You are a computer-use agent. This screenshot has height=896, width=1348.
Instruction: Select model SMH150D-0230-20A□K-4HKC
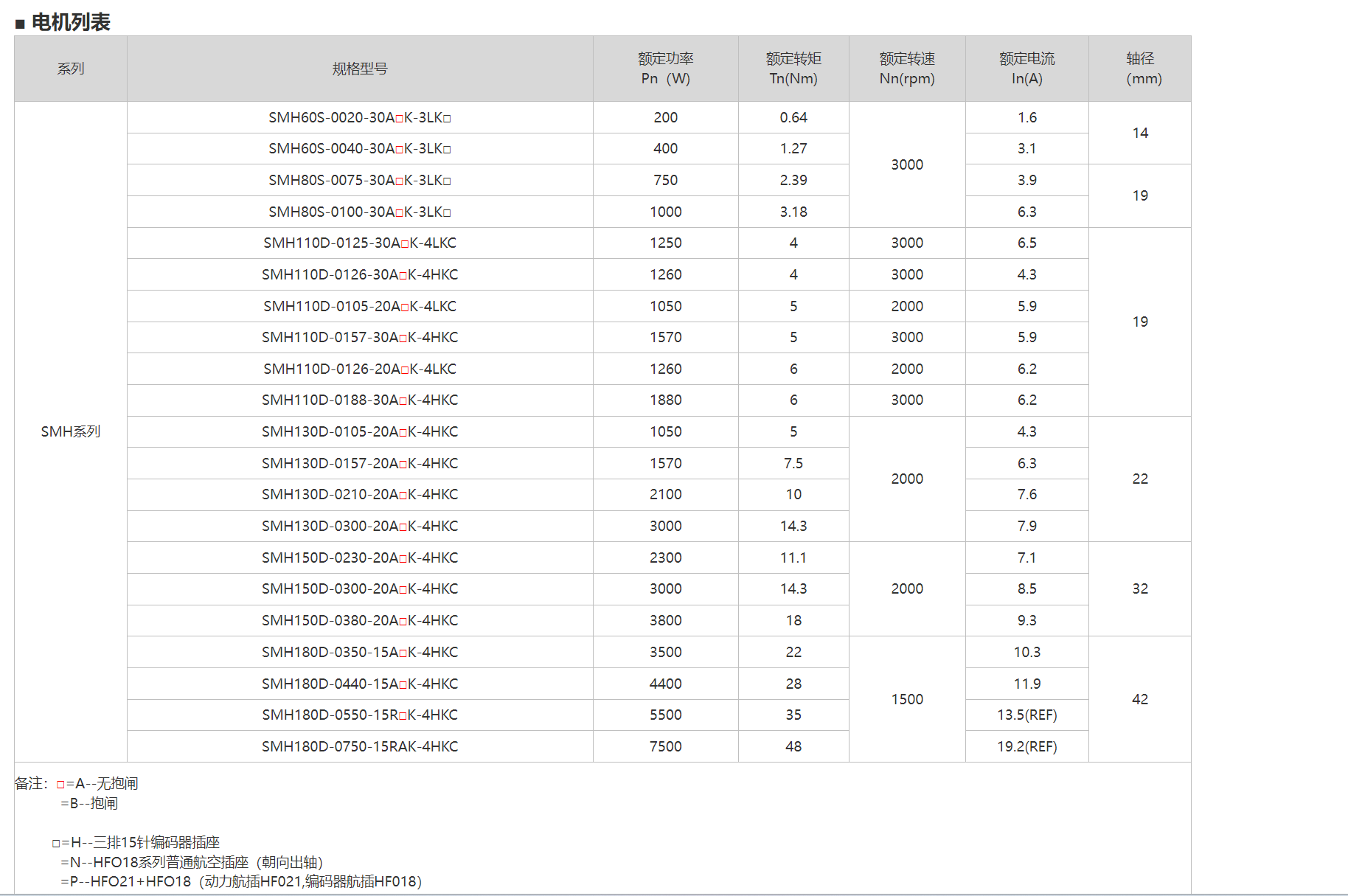pos(360,558)
